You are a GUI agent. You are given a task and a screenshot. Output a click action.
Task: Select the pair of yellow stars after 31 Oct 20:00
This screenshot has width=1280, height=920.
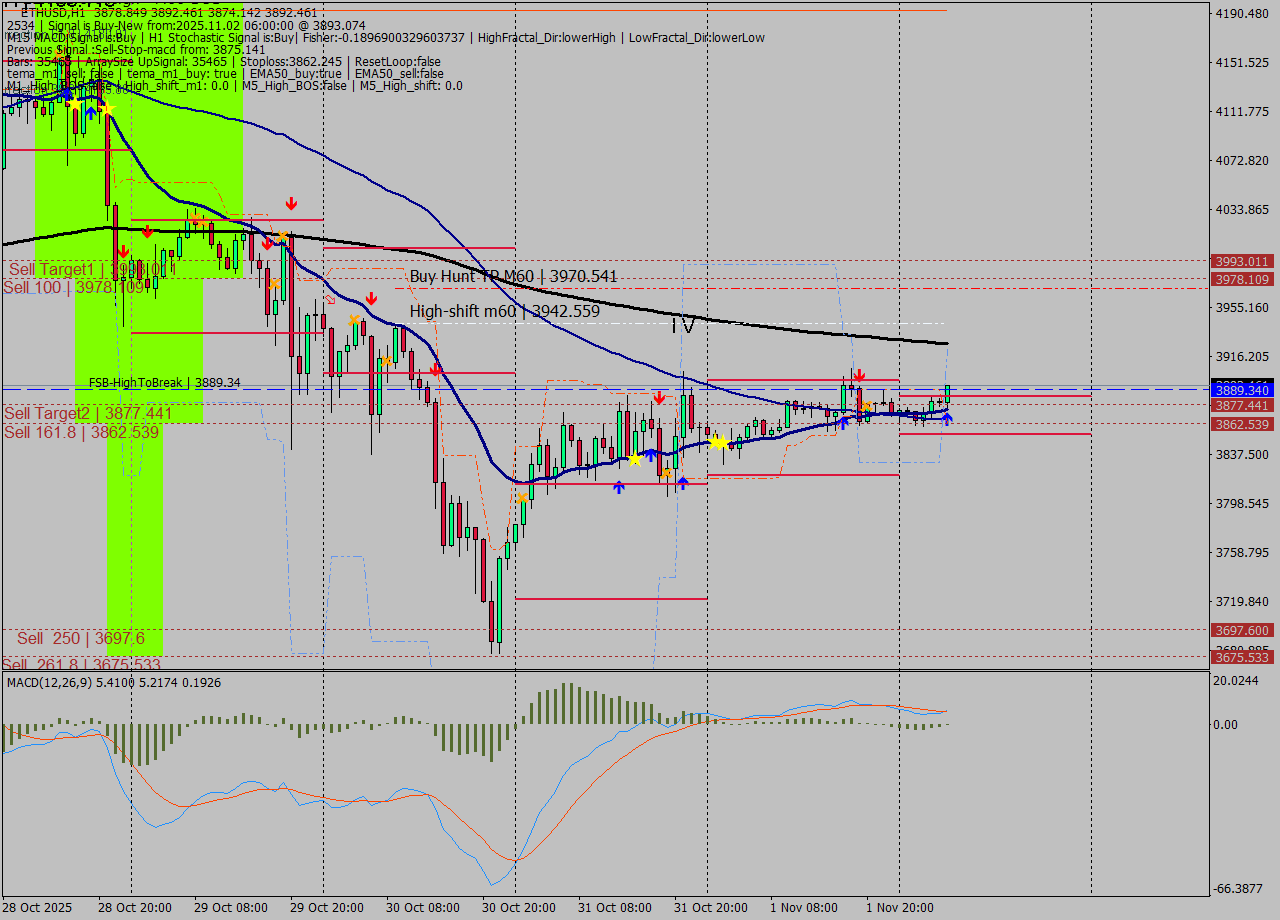tap(719, 442)
